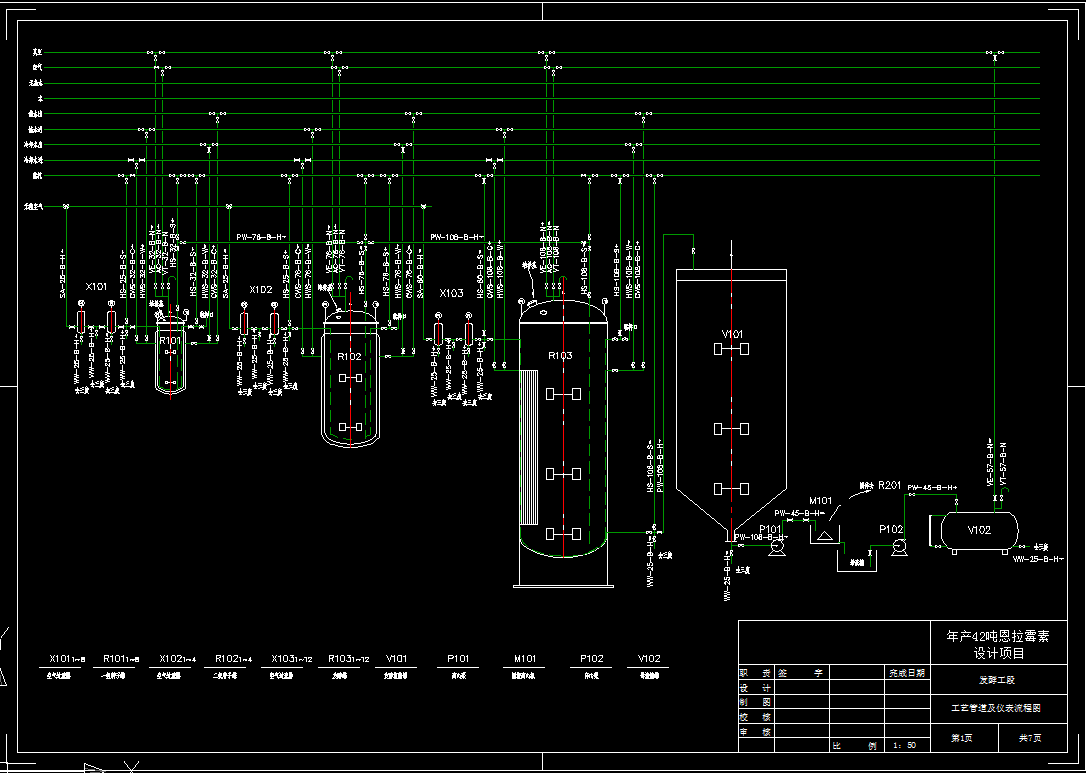Select the X1021~4 legend entry
The height and width of the screenshot is (773, 1086).
177,659
